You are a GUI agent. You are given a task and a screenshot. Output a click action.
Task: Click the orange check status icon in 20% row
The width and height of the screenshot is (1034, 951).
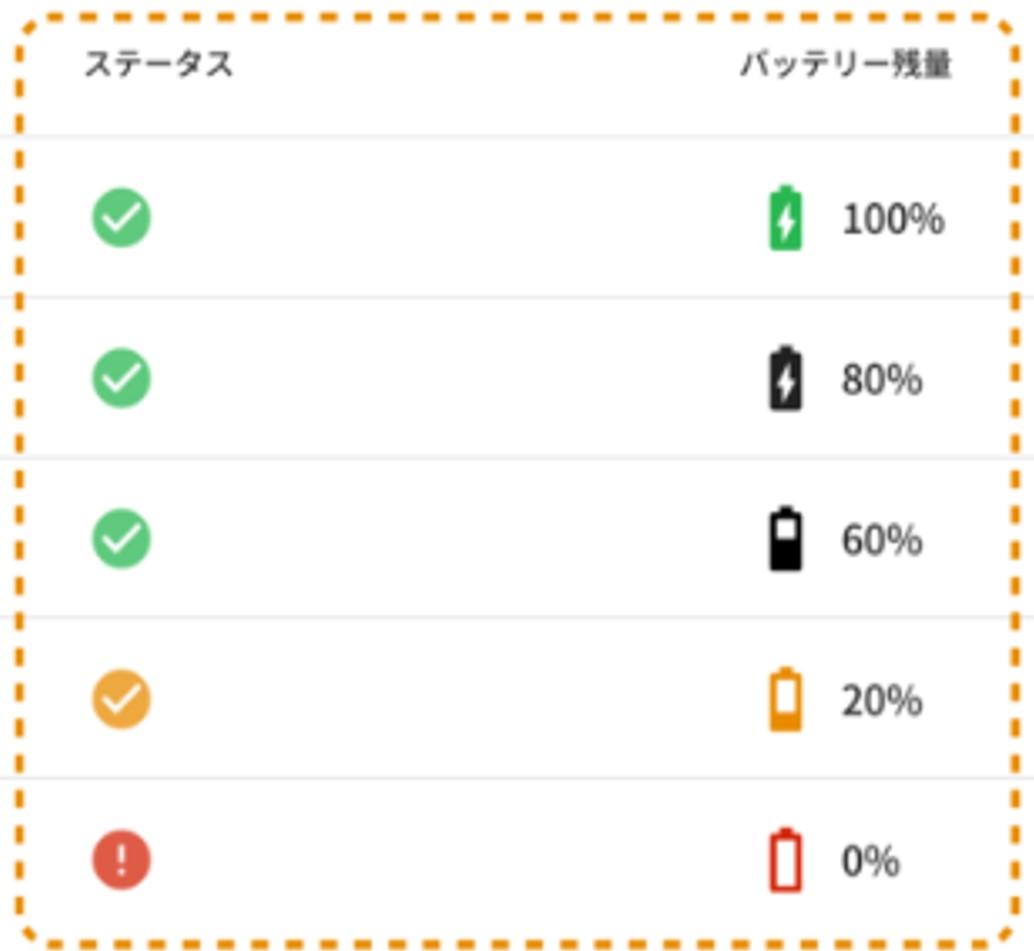[x=121, y=699]
